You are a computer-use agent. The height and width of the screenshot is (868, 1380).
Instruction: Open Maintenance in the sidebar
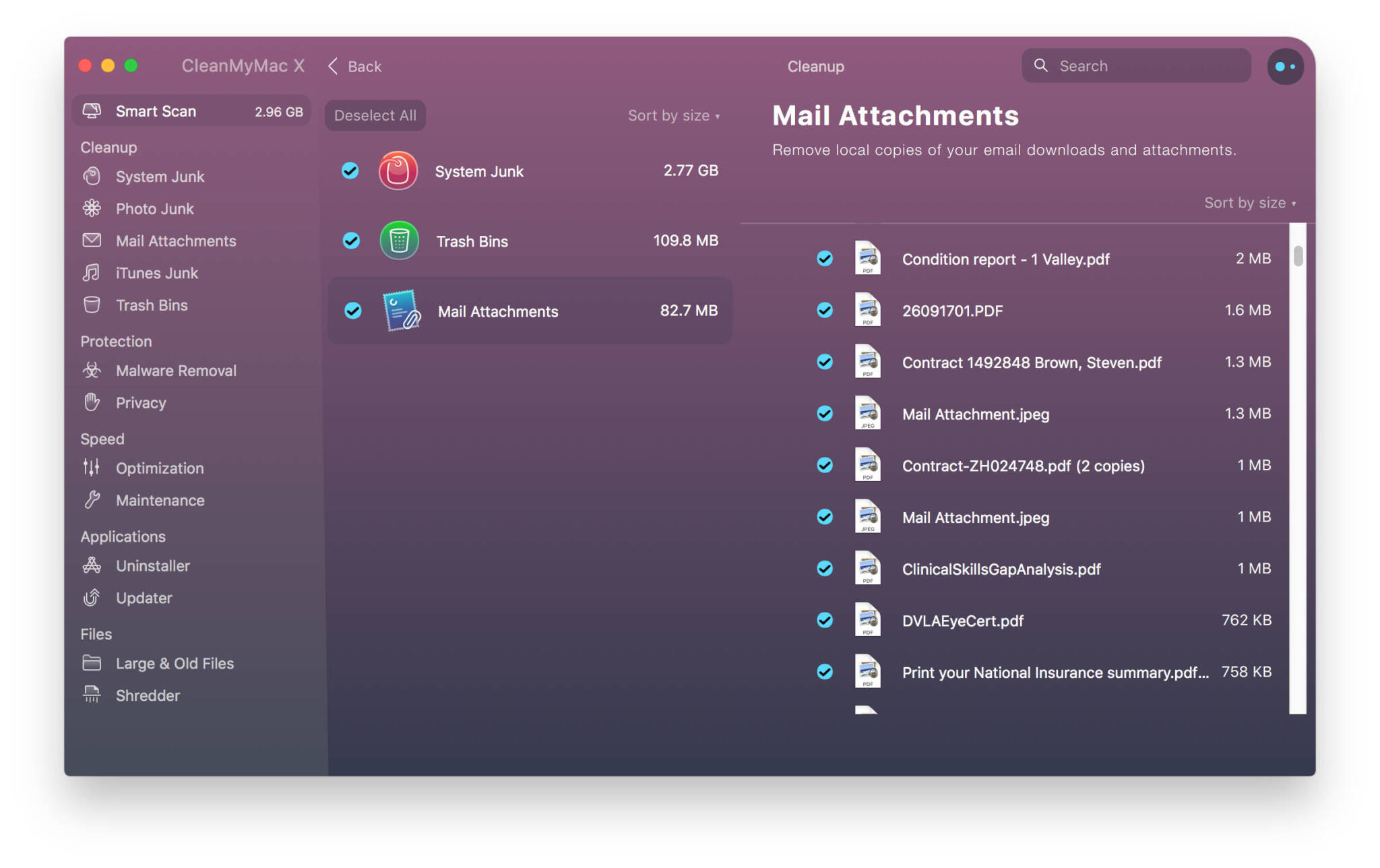click(160, 500)
